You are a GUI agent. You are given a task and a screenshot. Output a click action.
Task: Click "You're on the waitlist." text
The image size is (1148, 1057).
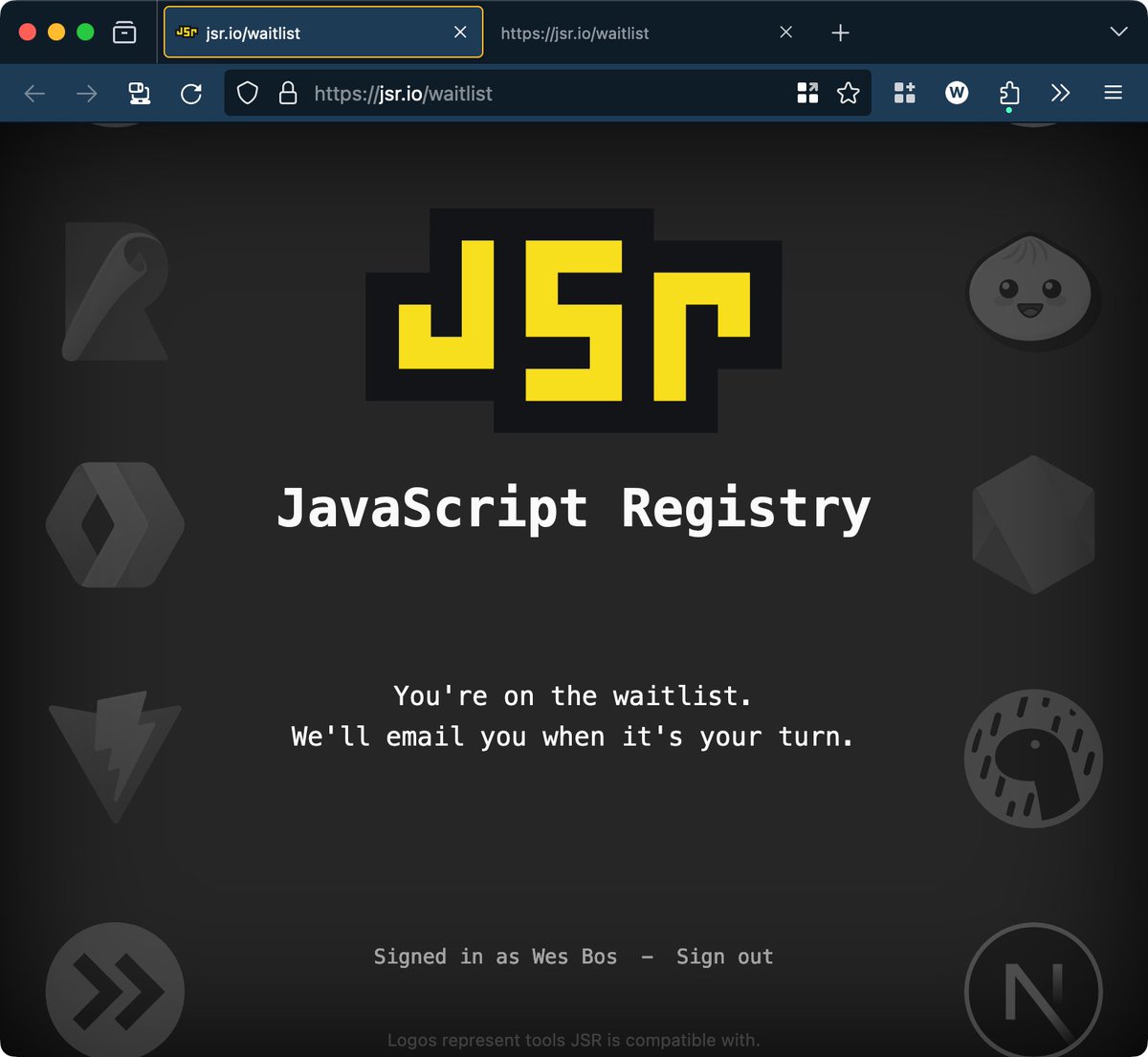coord(572,695)
